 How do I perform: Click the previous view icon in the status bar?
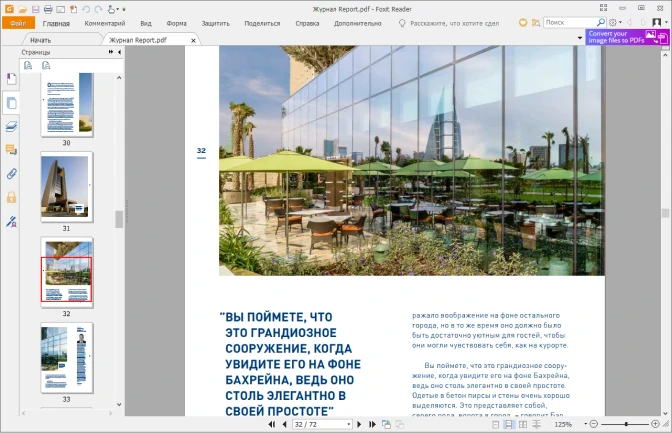pos(386,424)
